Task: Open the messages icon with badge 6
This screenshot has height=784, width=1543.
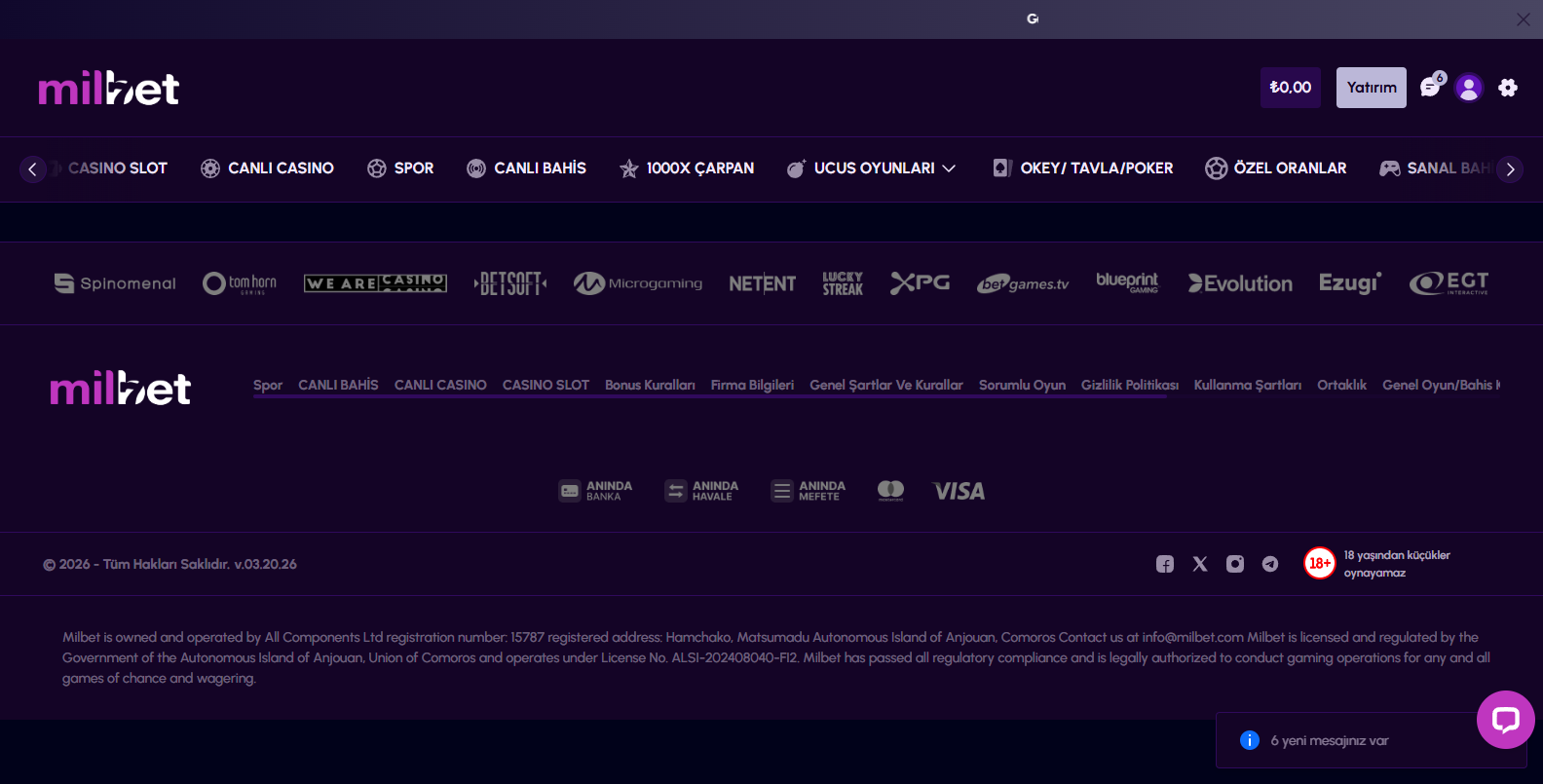Action: coord(1431,87)
